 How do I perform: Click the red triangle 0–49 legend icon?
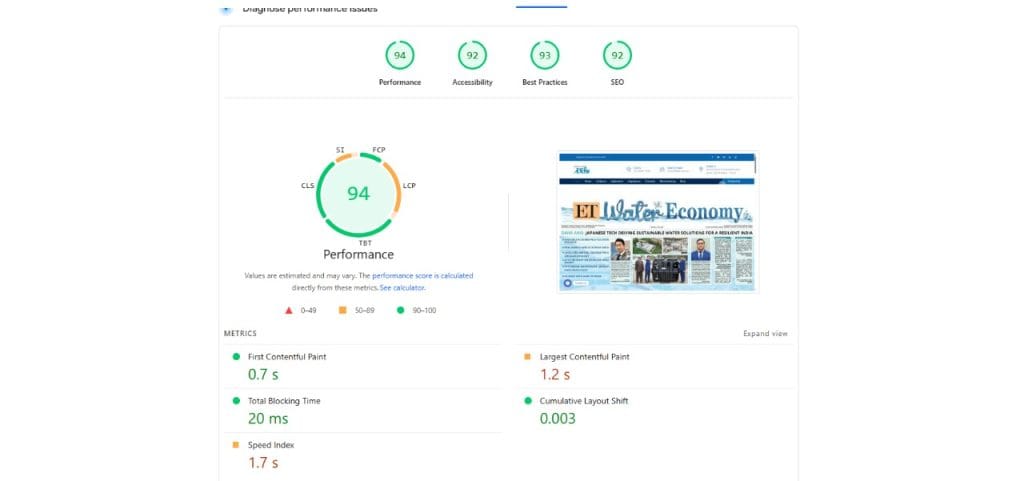[x=289, y=310]
